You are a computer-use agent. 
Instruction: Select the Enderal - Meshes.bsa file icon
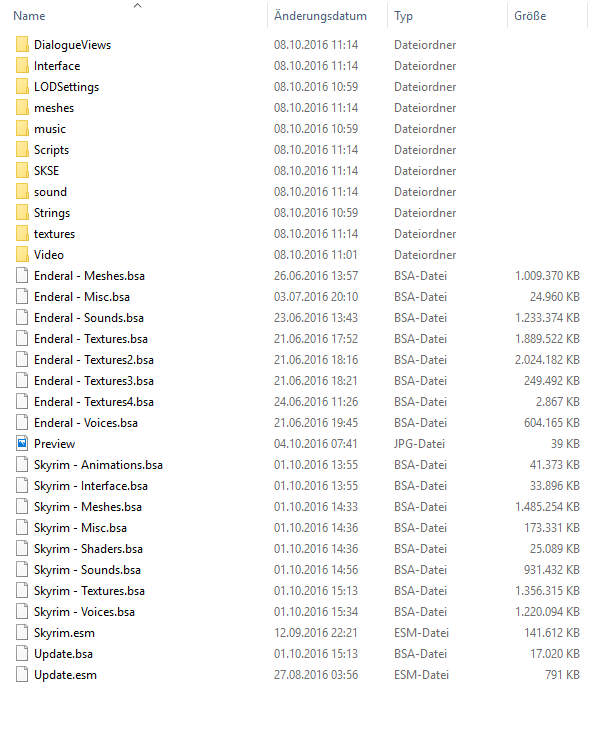pyautogui.click(x=23, y=276)
